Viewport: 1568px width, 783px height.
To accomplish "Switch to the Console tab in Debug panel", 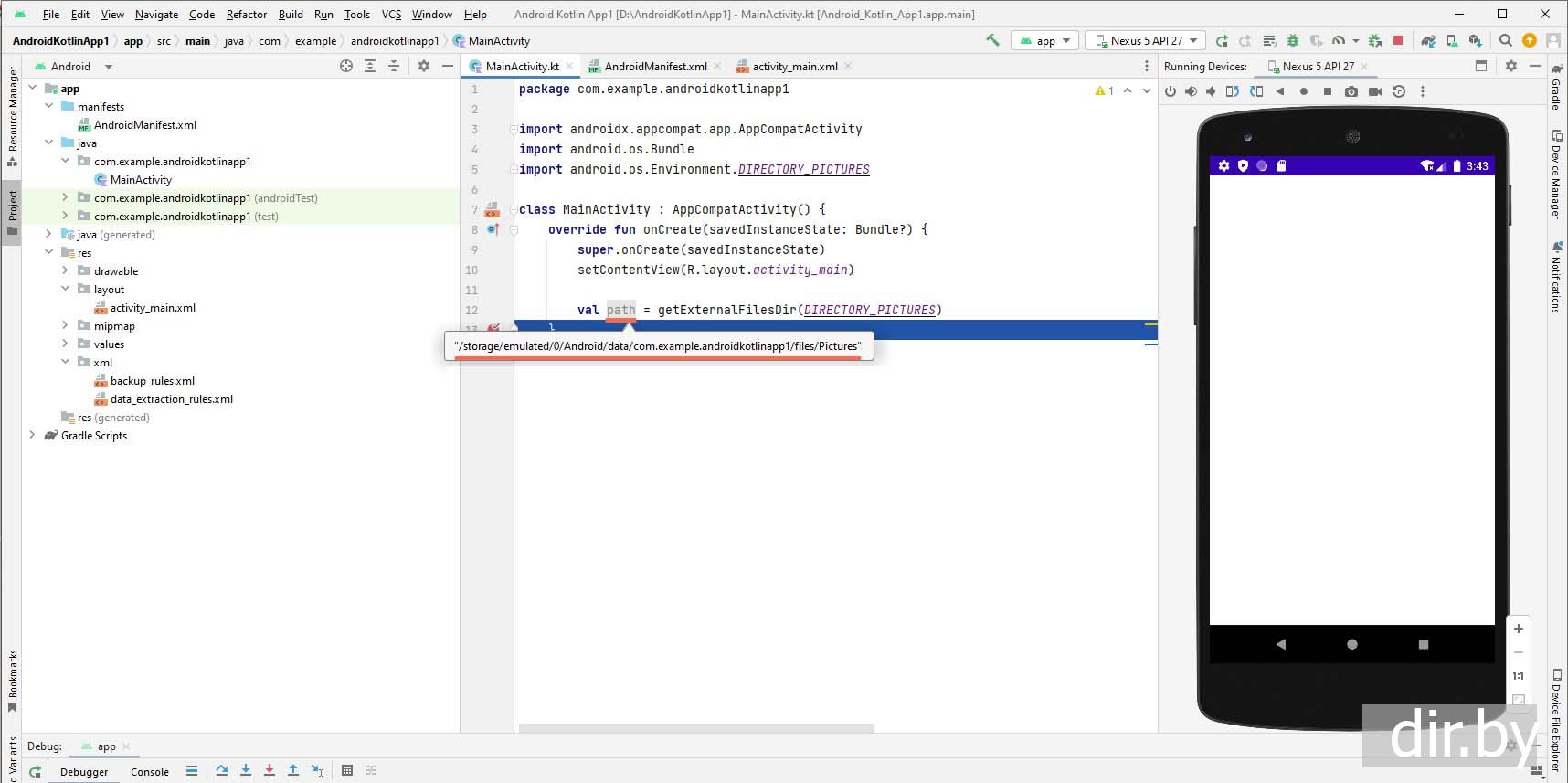I will click(x=150, y=771).
